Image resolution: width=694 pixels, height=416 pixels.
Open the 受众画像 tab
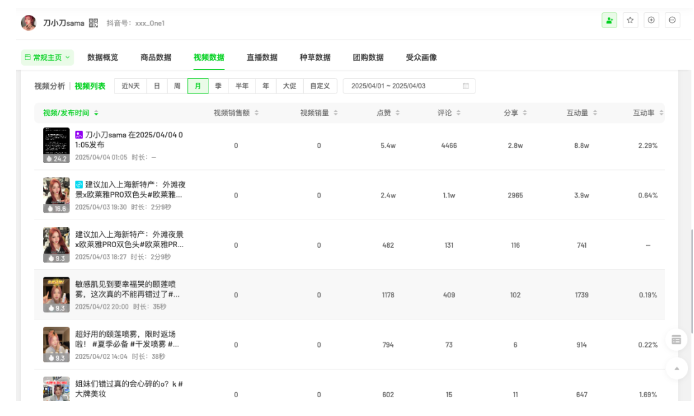point(421,58)
